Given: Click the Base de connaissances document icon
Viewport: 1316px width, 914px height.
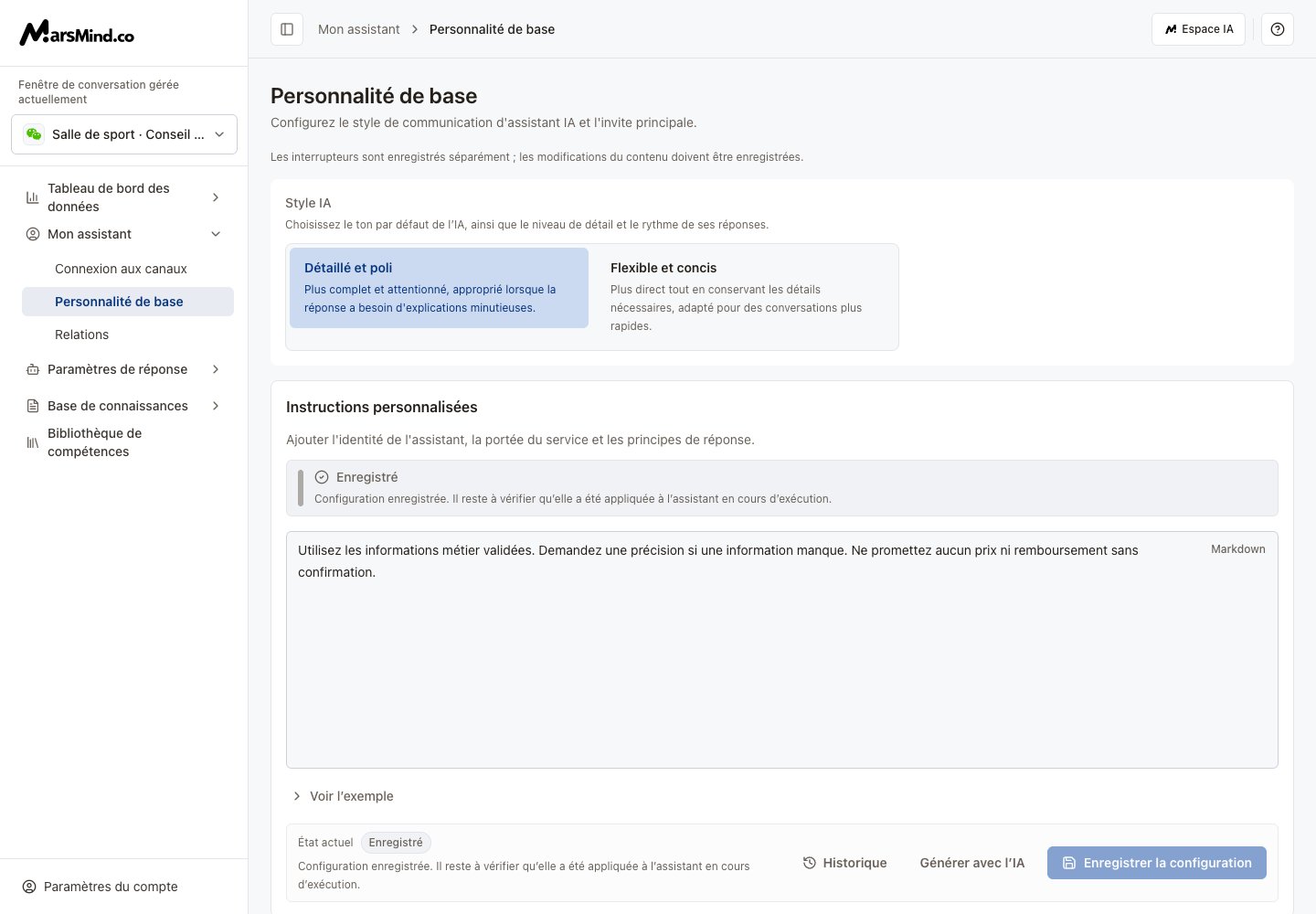Looking at the screenshot, I should [32, 406].
